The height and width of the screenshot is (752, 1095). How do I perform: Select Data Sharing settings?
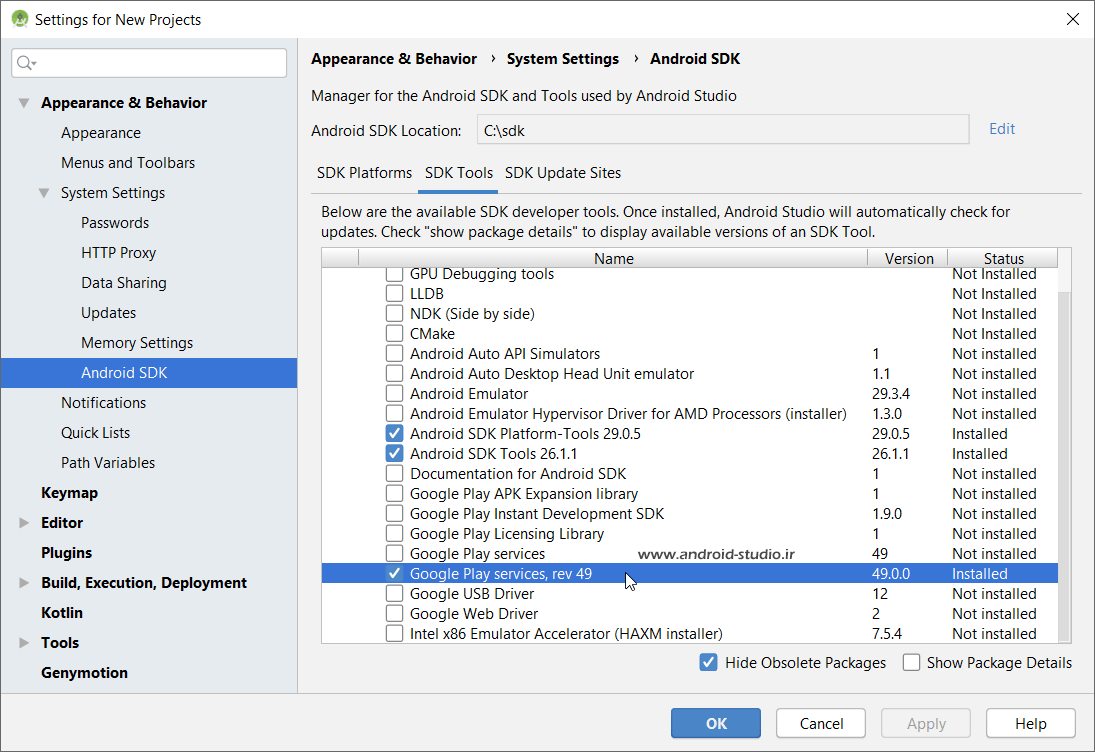[x=124, y=283]
